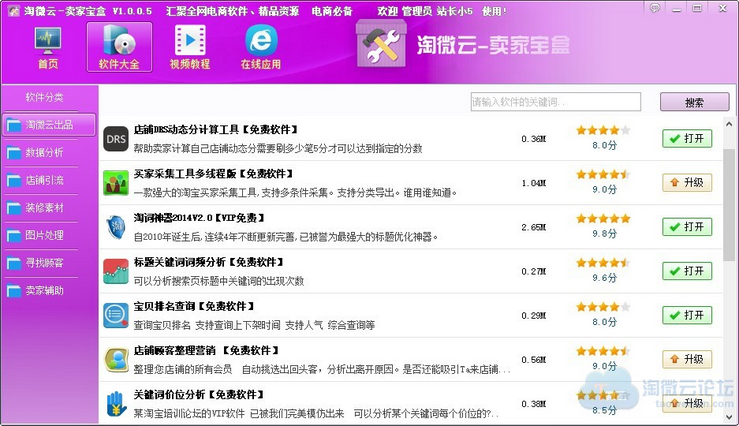Click the 标题关键词词频分析 chart icon
The image size is (739, 426).
[x=116, y=271]
